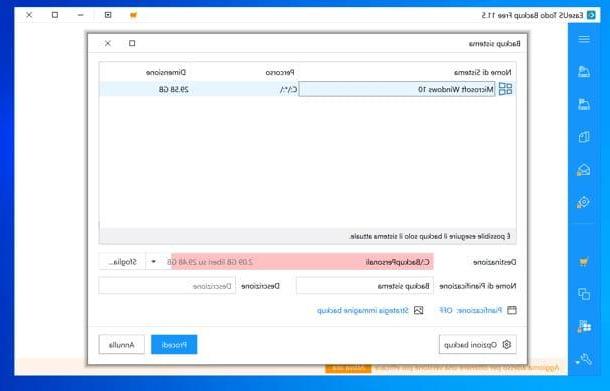Click the orange upgrade icon in title bar

133,15
